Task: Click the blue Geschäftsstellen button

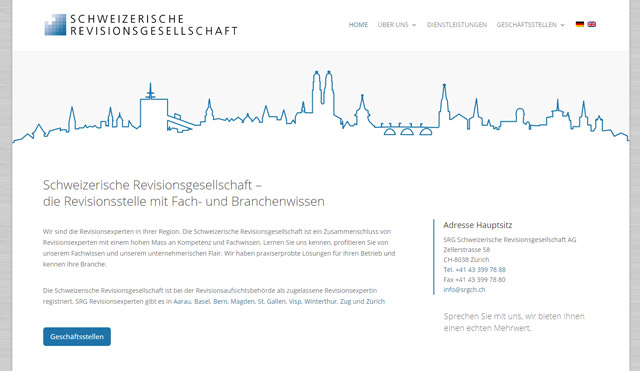Action: point(77,337)
